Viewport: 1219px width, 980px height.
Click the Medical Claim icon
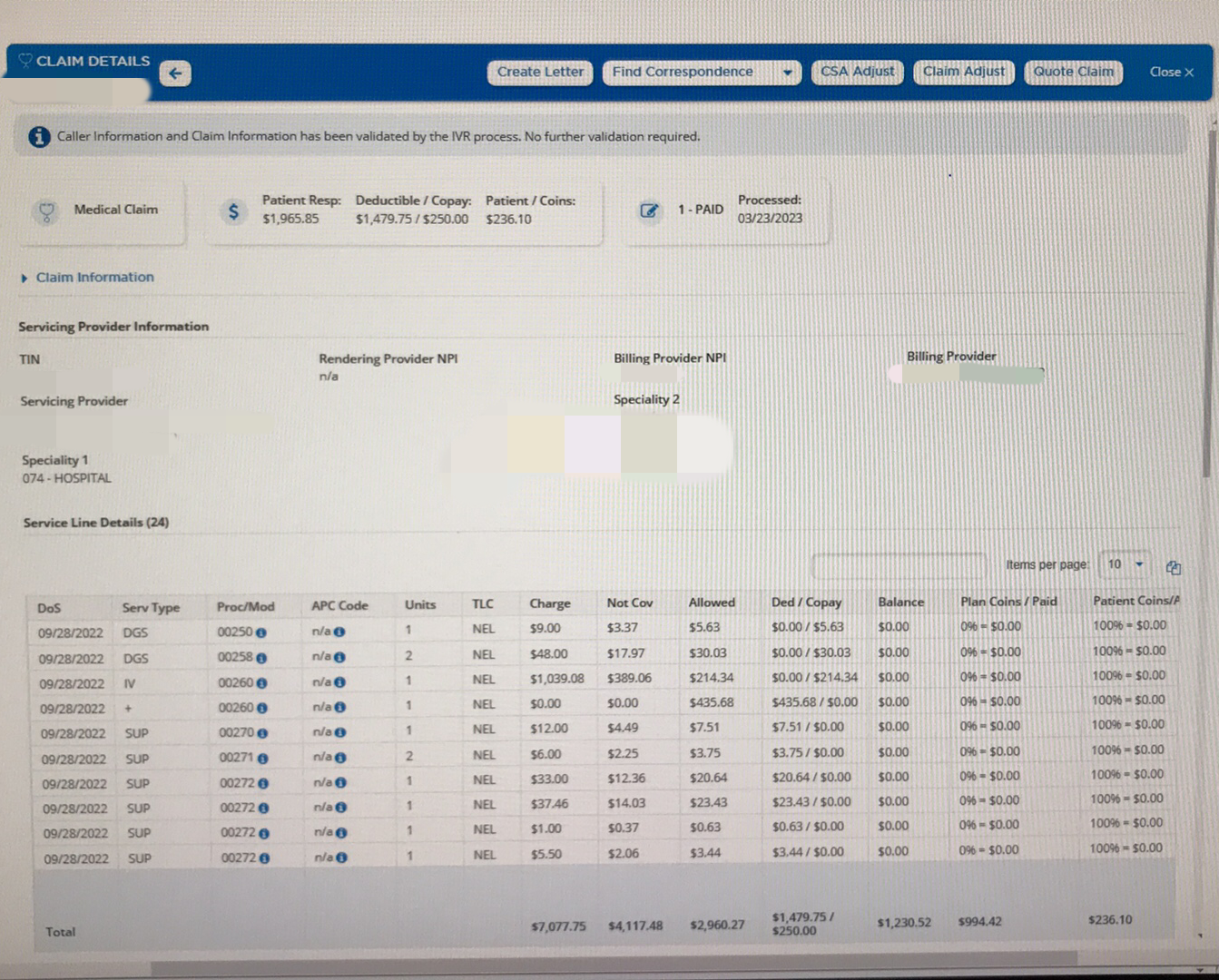pos(45,211)
